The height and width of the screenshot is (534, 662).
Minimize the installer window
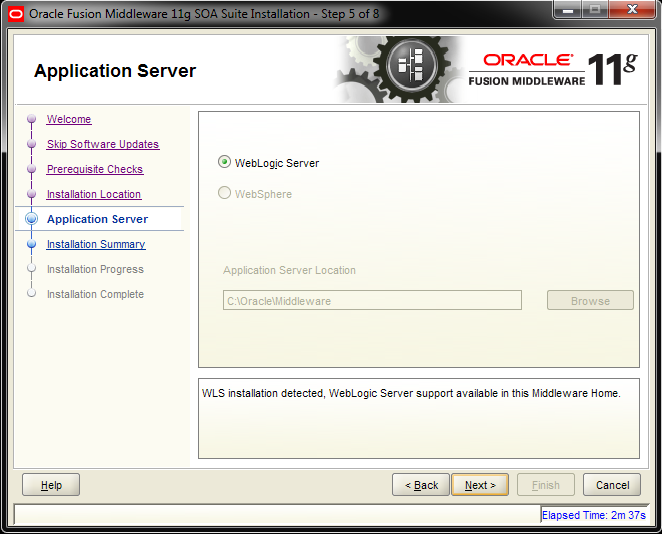tap(567, 10)
